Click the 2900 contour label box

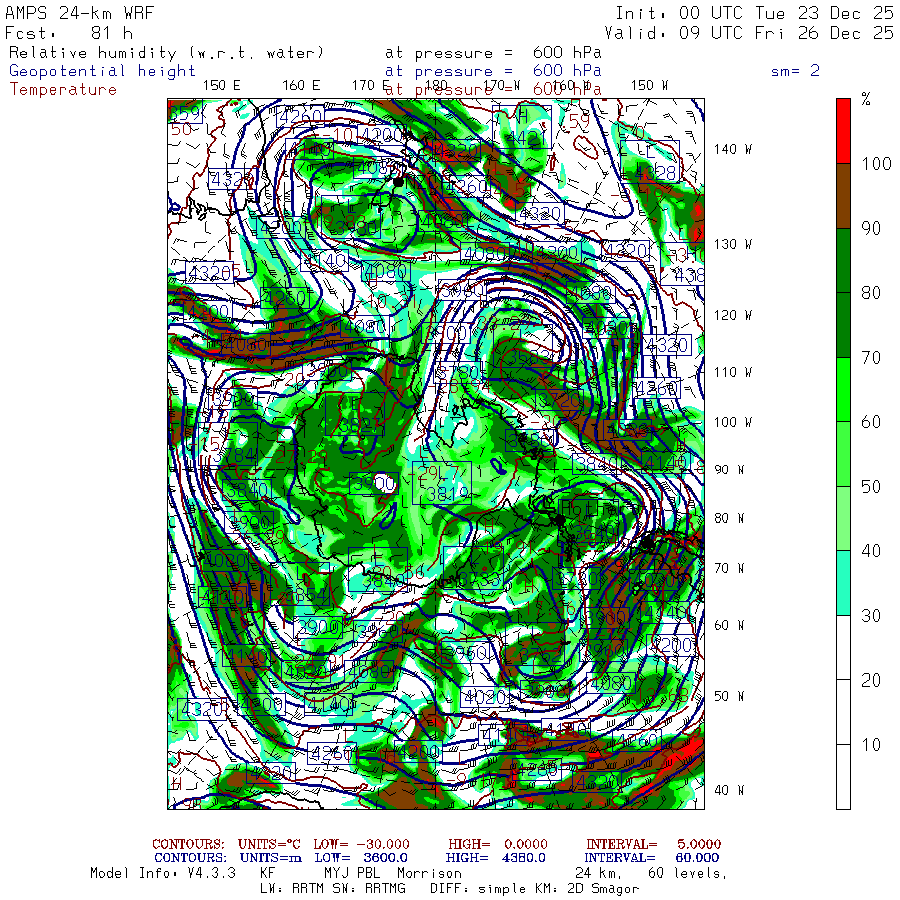320,628
